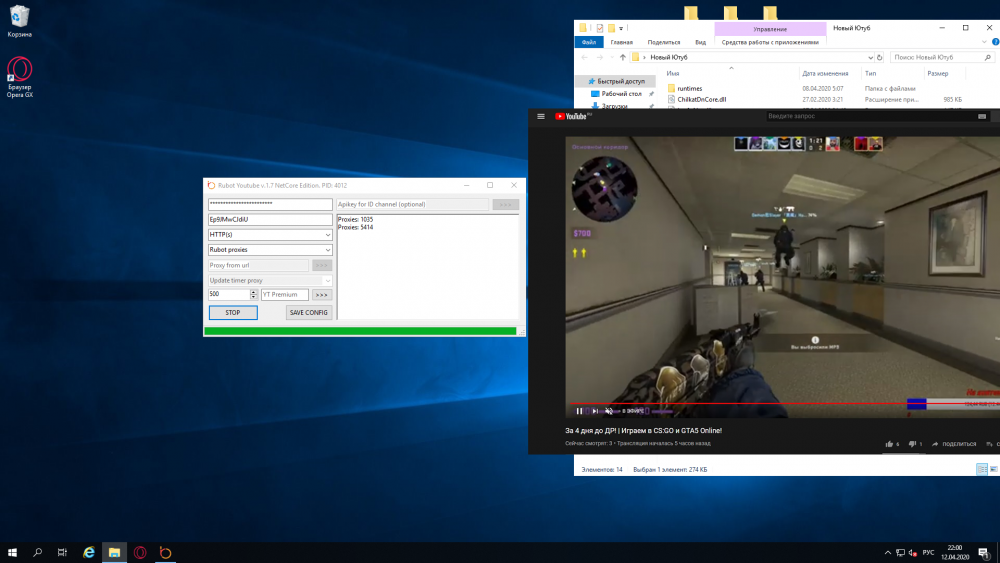Go up one folder in Explorer
Screen dimensions: 1000x563
[622, 57]
